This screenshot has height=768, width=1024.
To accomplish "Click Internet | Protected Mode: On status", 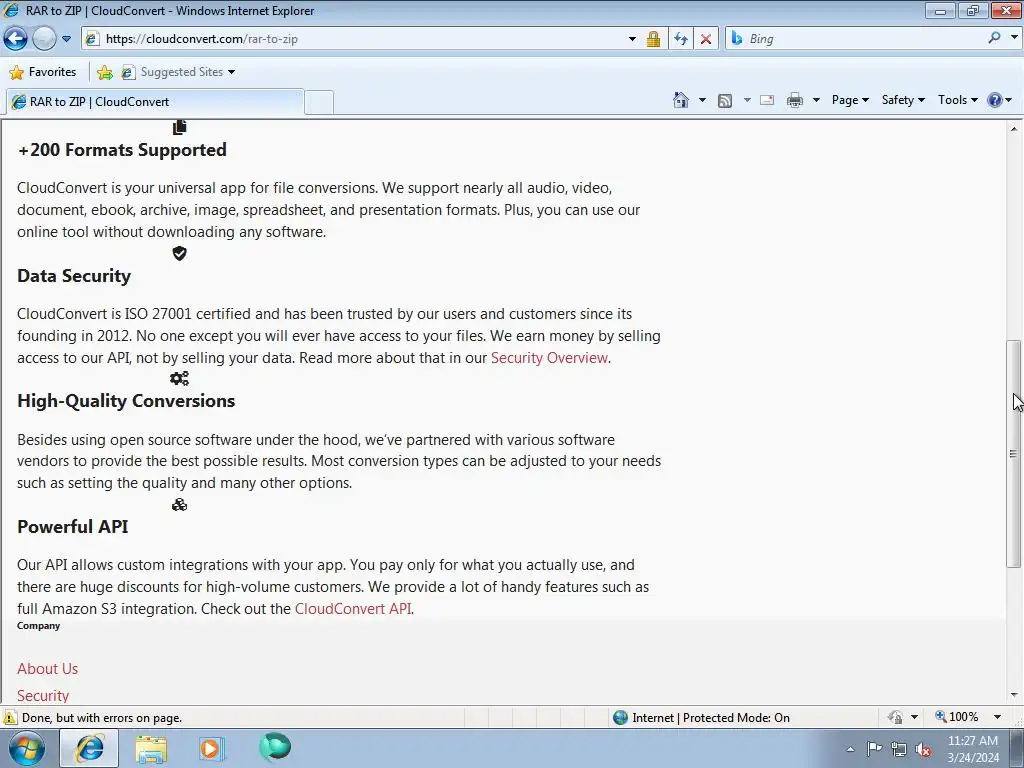I will [701, 718].
